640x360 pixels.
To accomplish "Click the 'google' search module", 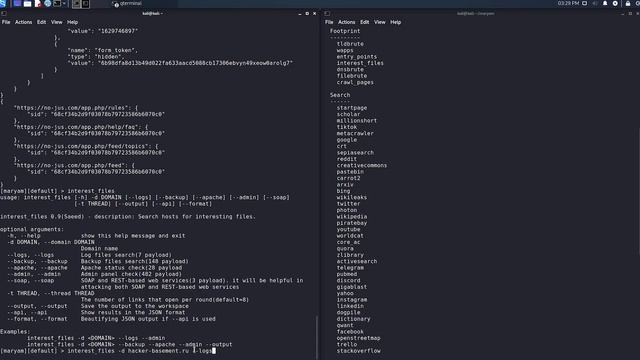I will (x=347, y=140).
